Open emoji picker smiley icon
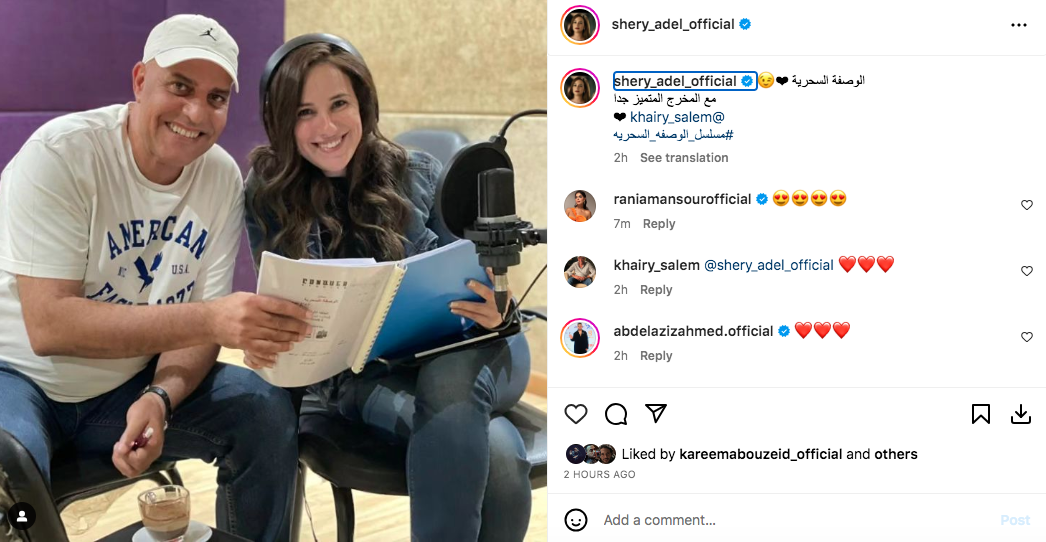1046x542 pixels. point(576,520)
